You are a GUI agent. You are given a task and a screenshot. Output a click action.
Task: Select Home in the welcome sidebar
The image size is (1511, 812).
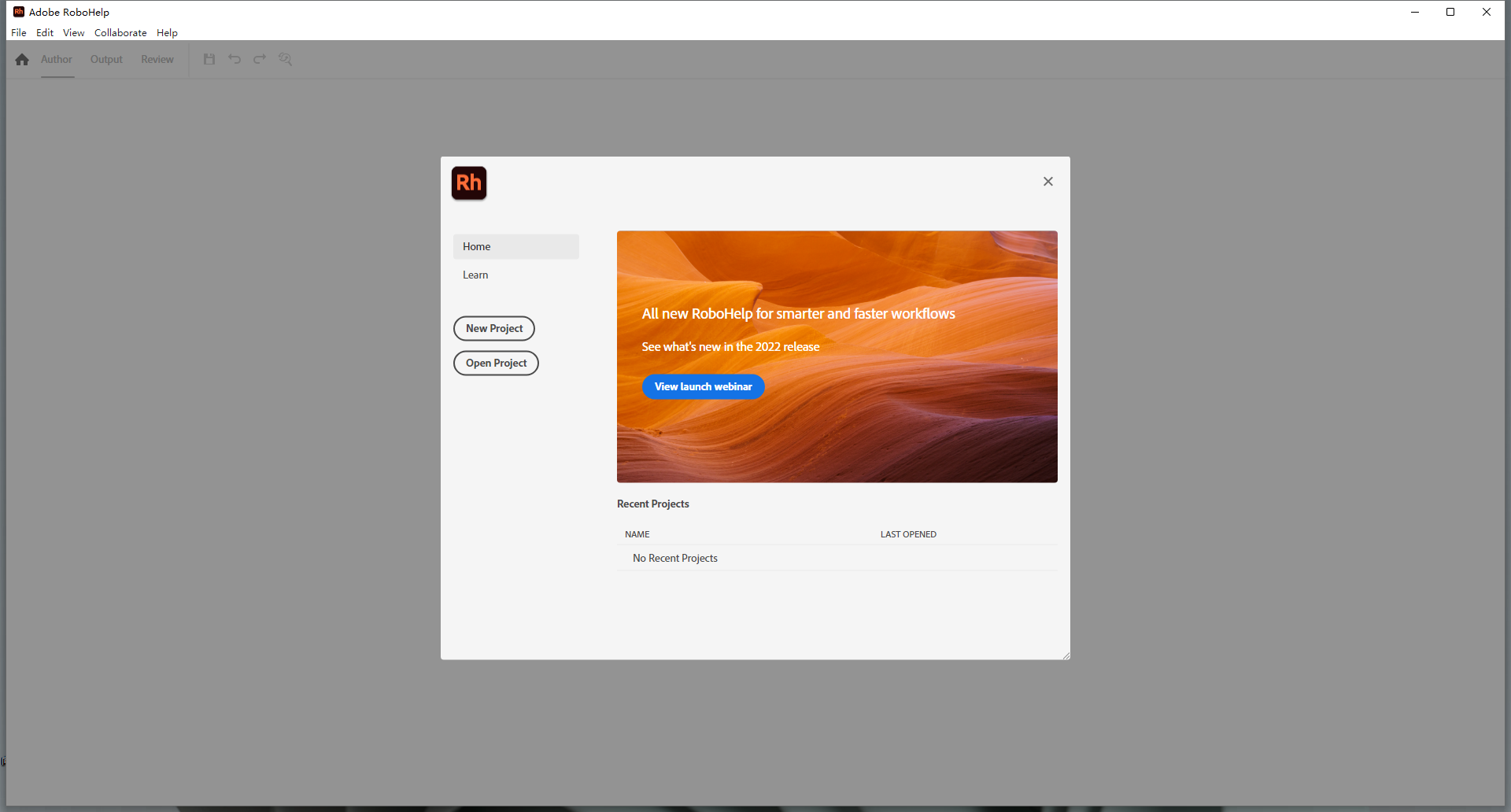click(516, 246)
